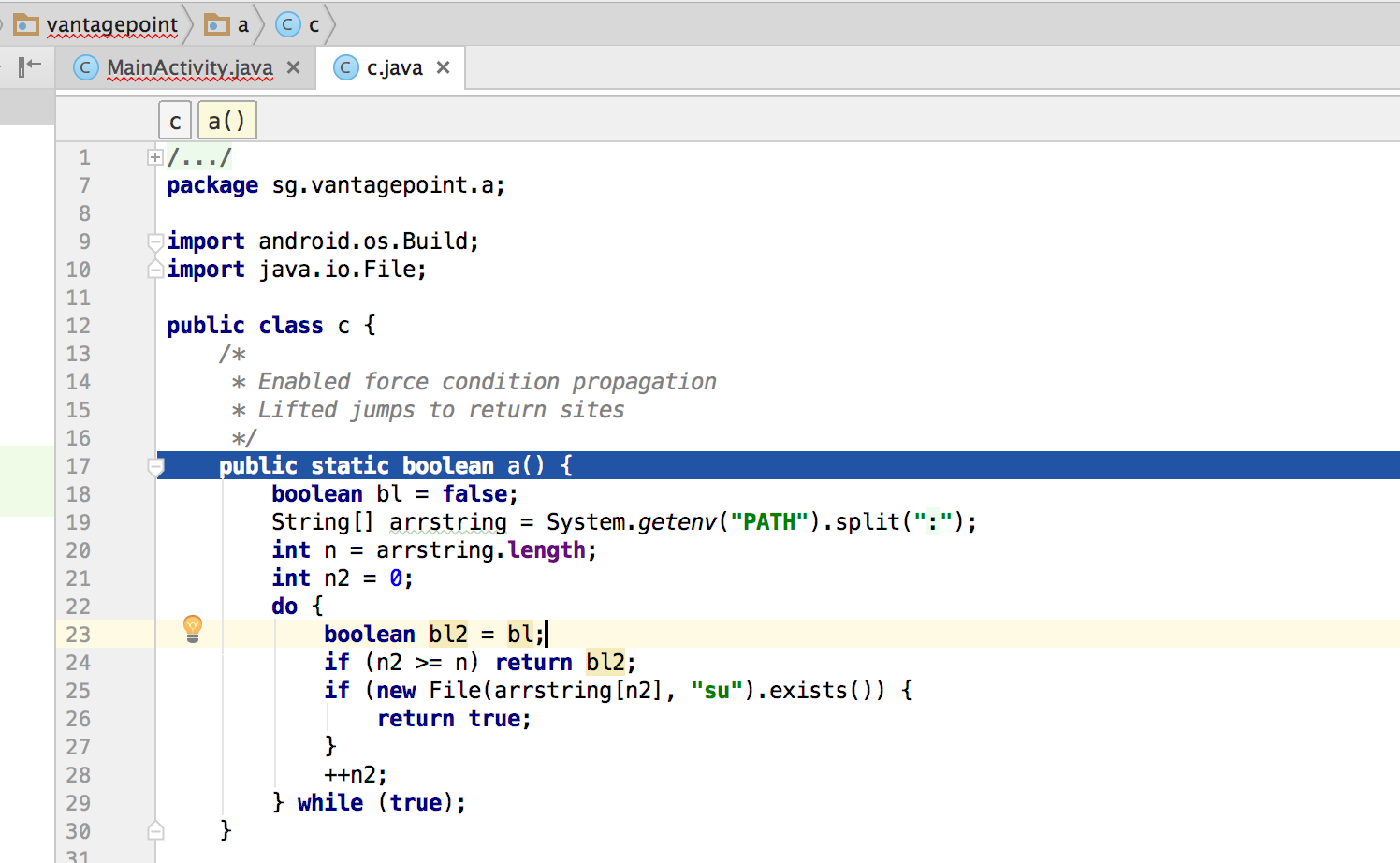Screen dimensions: 1400x863
Task: Click the class icon in breadcrumb
Action: point(288,24)
